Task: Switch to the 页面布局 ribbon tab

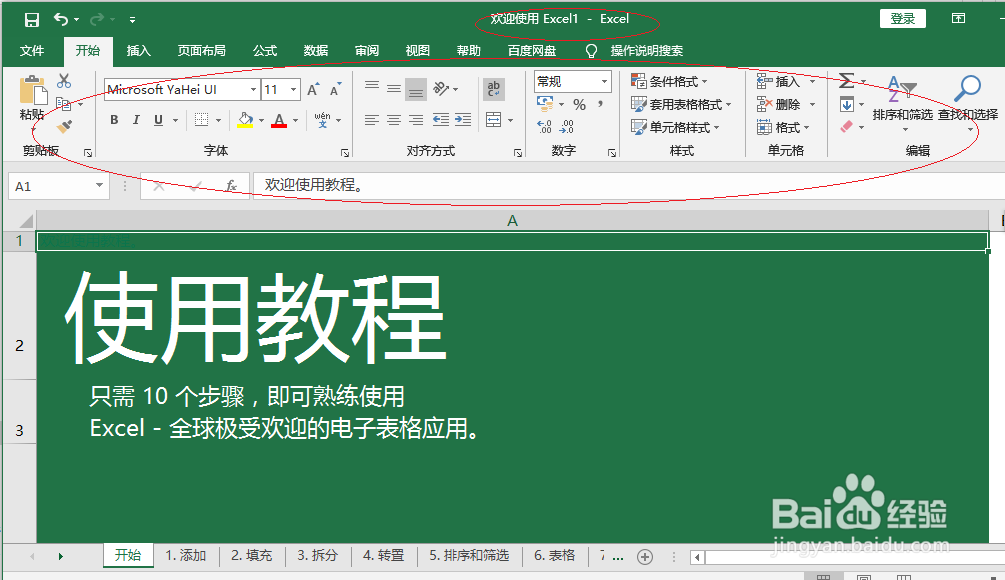Action: [x=201, y=51]
